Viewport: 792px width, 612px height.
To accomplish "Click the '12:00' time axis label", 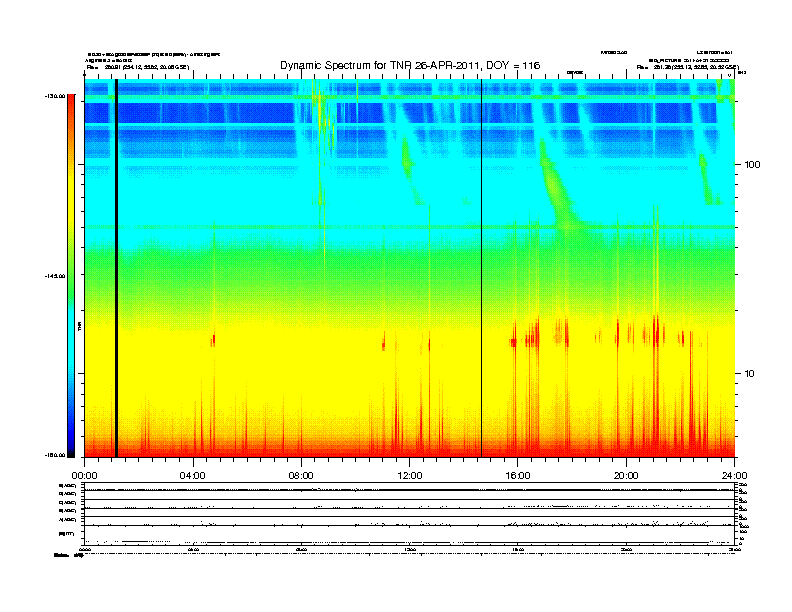I will [410, 476].
